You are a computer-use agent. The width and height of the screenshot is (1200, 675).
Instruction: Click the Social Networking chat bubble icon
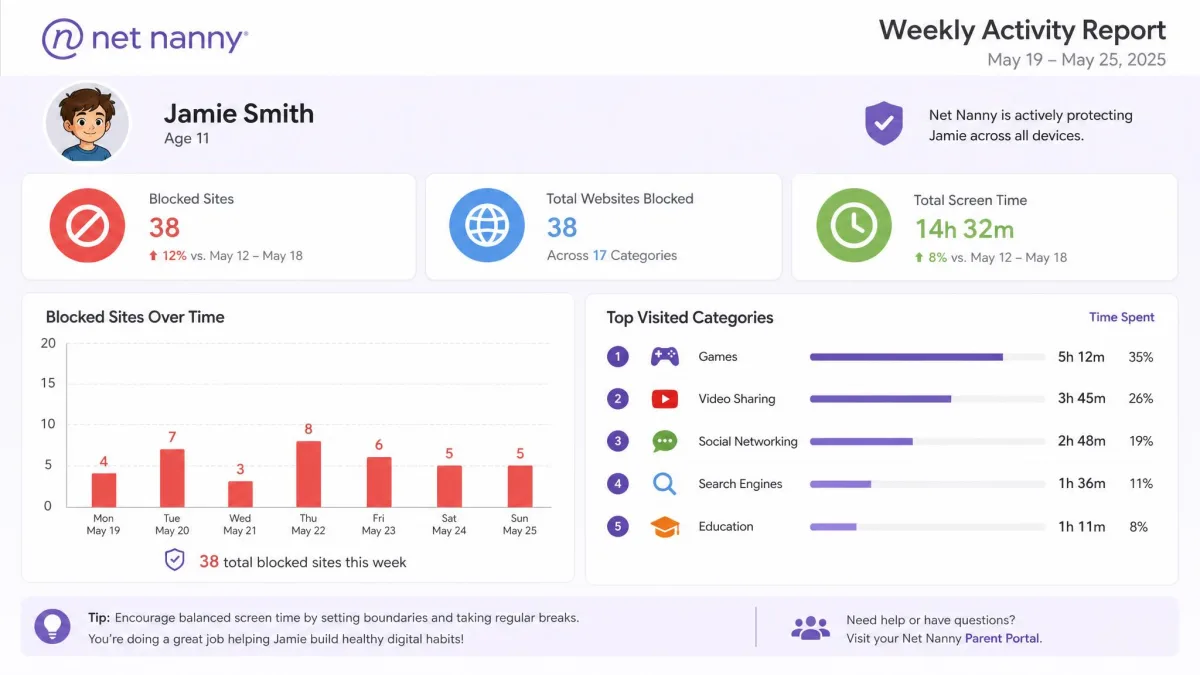tap(664, 441)
